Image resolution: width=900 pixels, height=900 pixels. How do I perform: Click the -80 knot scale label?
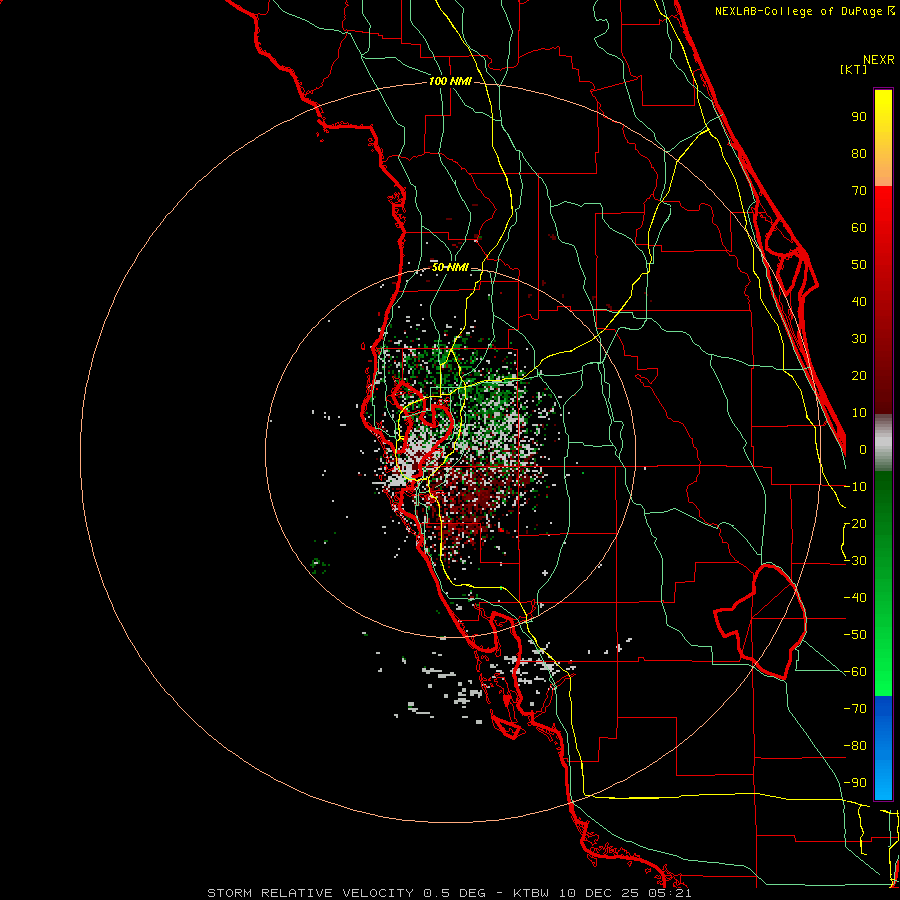(855, 746)
